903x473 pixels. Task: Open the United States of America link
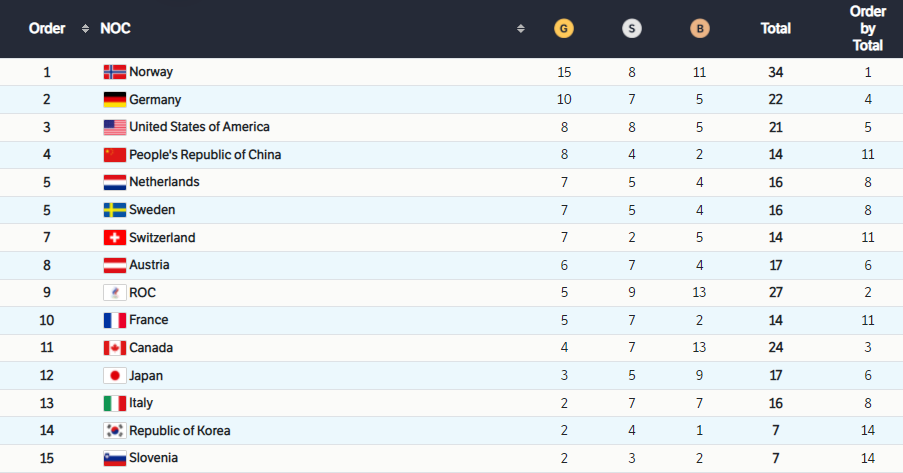(199, 127)
